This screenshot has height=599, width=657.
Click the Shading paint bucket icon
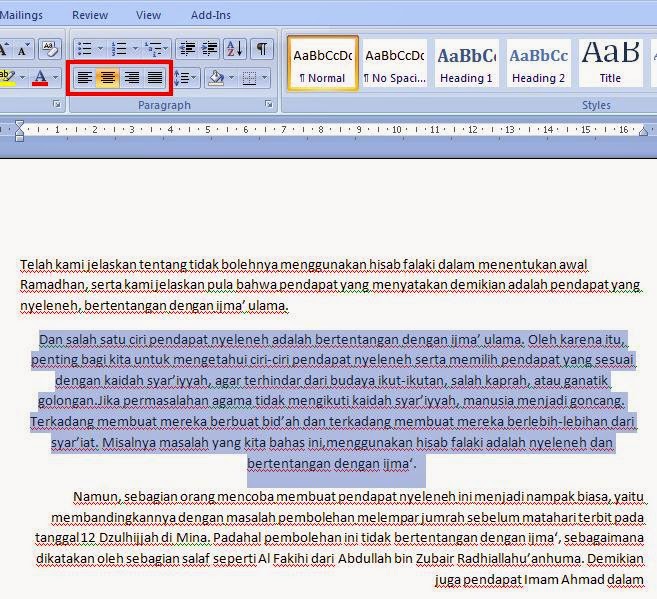click(x=216, y=77)
